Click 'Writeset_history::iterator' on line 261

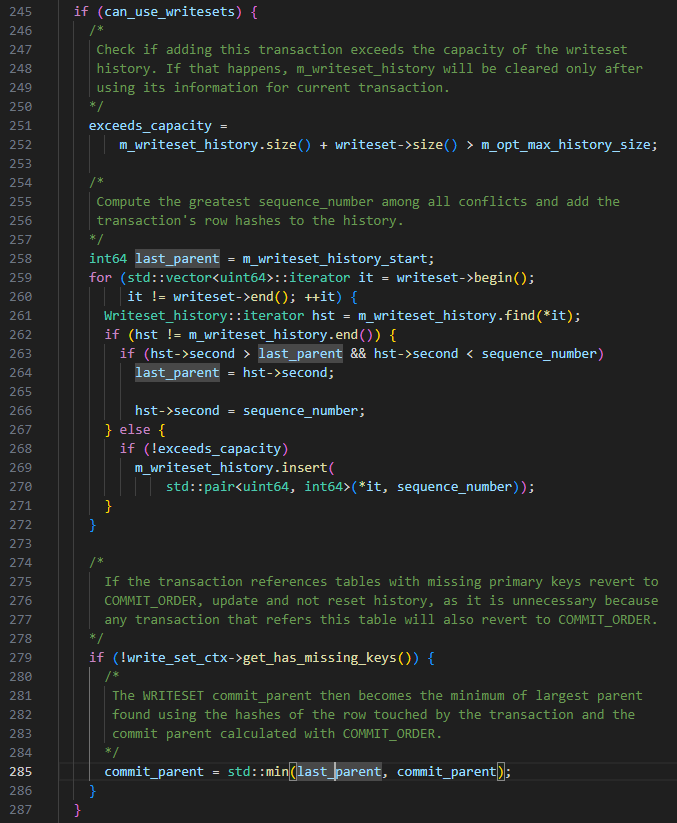pos(204,316)
